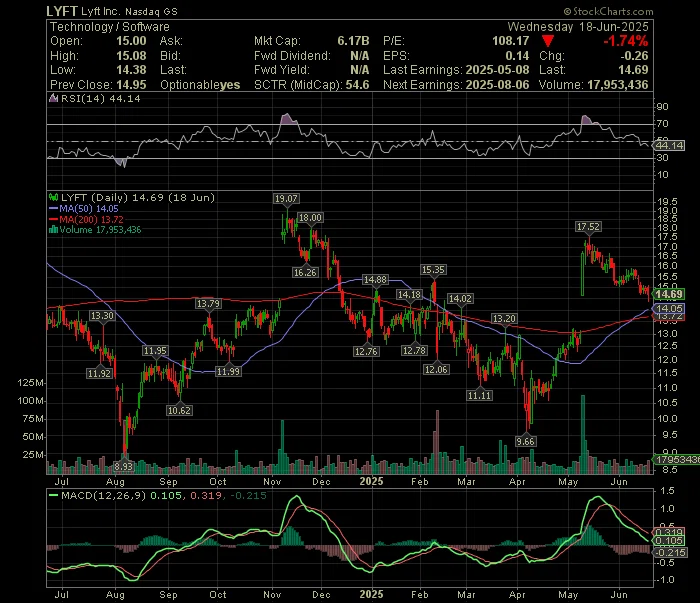Click the header Volume value 17,953,436
This screenshot has width=700, height=603.
(618, 85)
